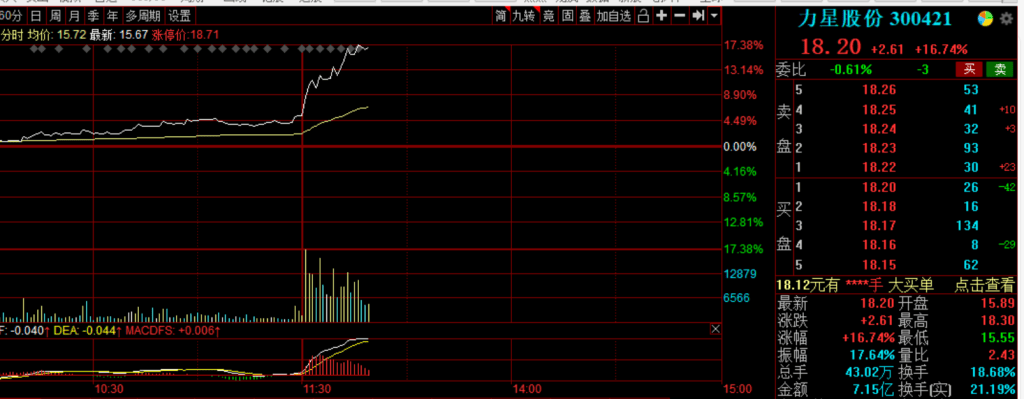The image size is (1024, 399).
Task: Click 加自选 to add stock to watchlist
Action: (614, 16)
